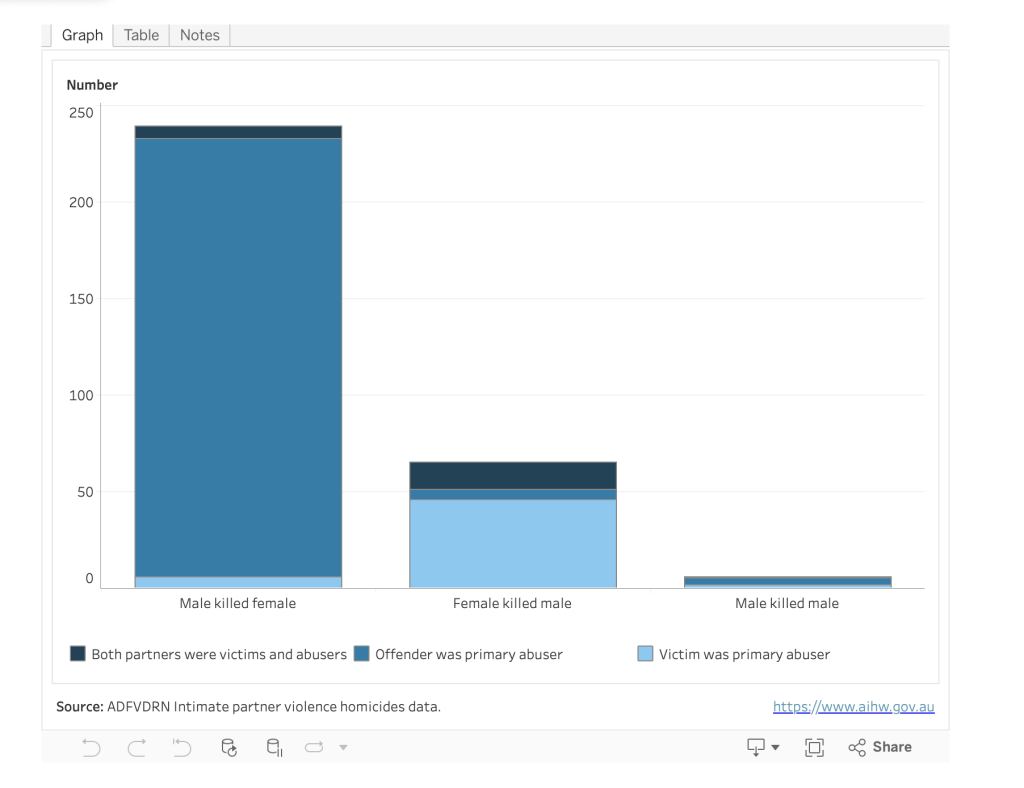Expand the dropdown arrow beside the replay icon

point(343,747)
